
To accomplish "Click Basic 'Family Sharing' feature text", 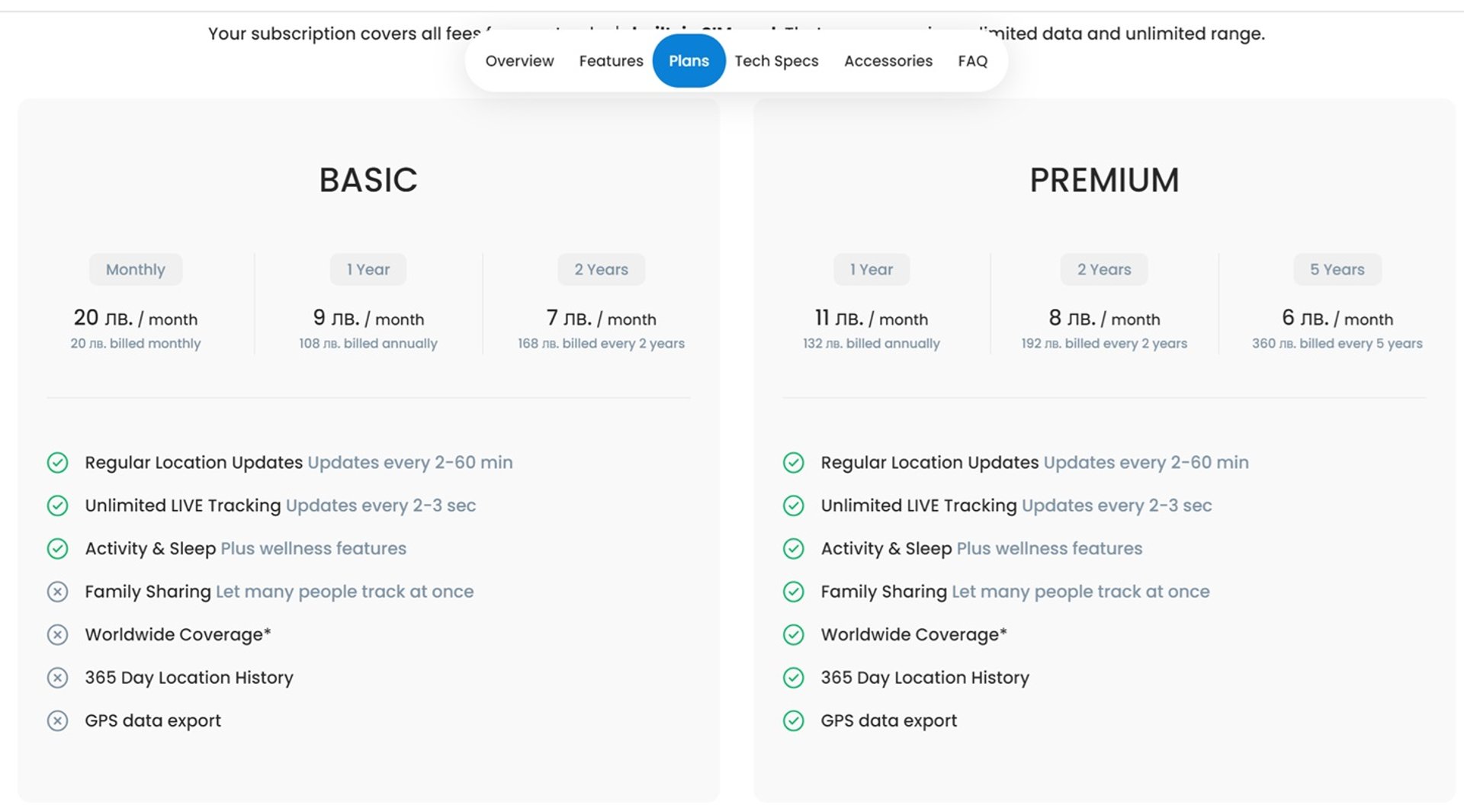I will [148, 592].
